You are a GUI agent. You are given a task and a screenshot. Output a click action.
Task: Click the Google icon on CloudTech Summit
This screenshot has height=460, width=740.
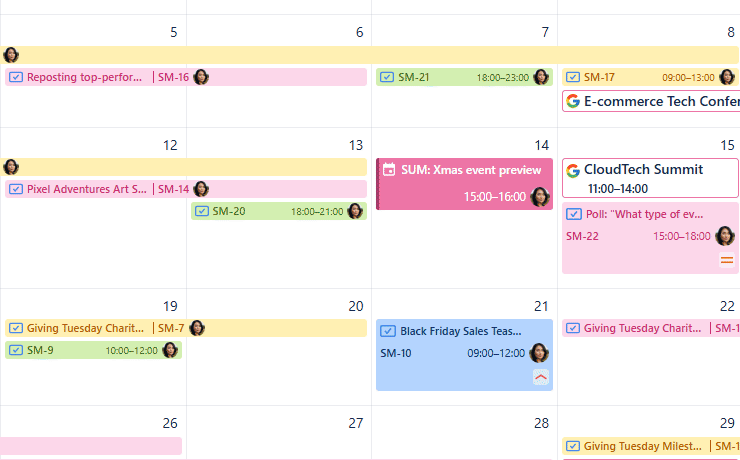click(573, 170)
